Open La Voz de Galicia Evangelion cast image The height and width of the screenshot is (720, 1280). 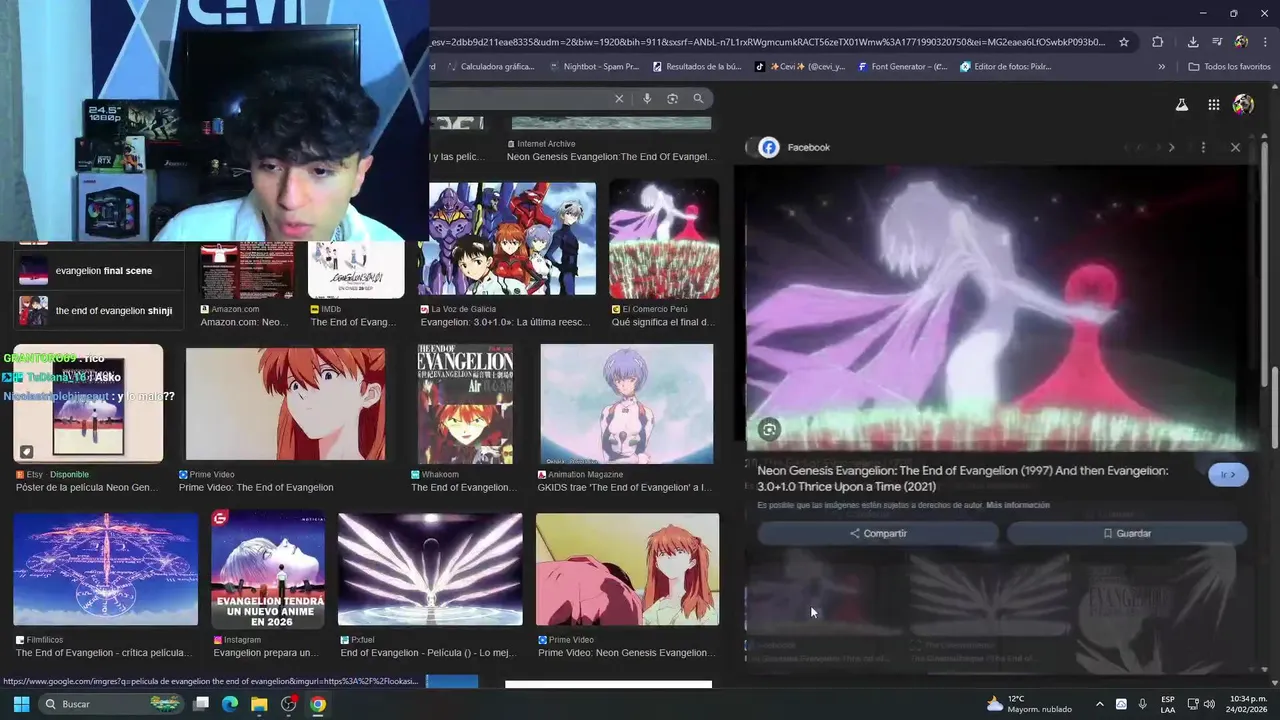click(507, 240)
